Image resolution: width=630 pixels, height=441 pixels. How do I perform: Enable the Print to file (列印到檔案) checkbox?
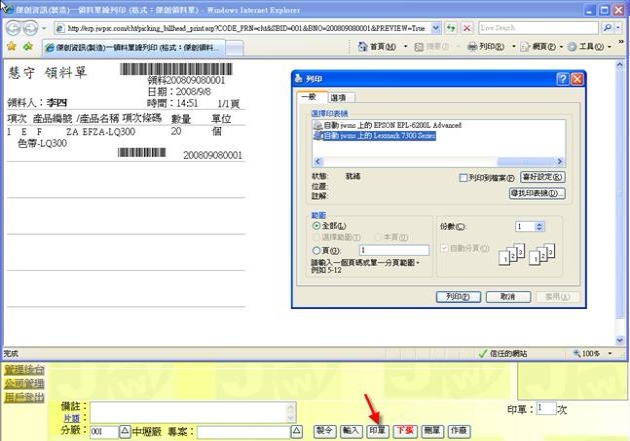(463, 177)
